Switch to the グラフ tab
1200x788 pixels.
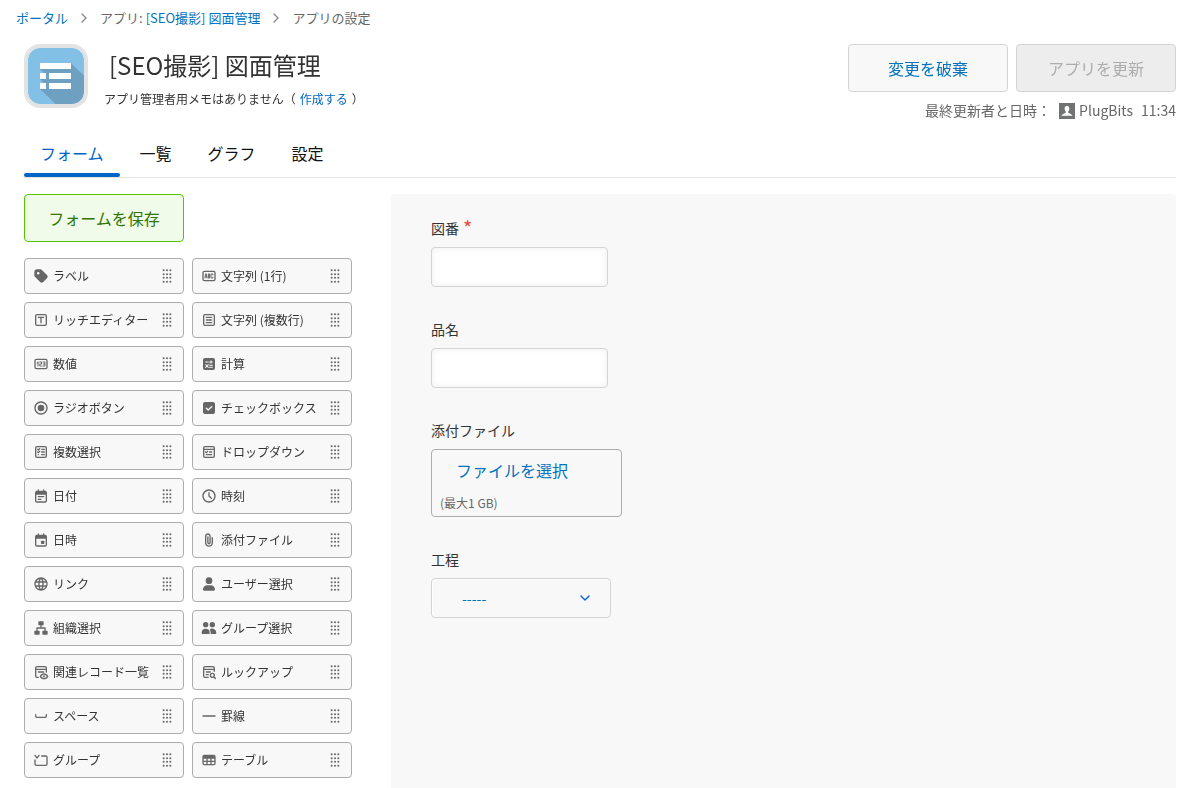231,154
